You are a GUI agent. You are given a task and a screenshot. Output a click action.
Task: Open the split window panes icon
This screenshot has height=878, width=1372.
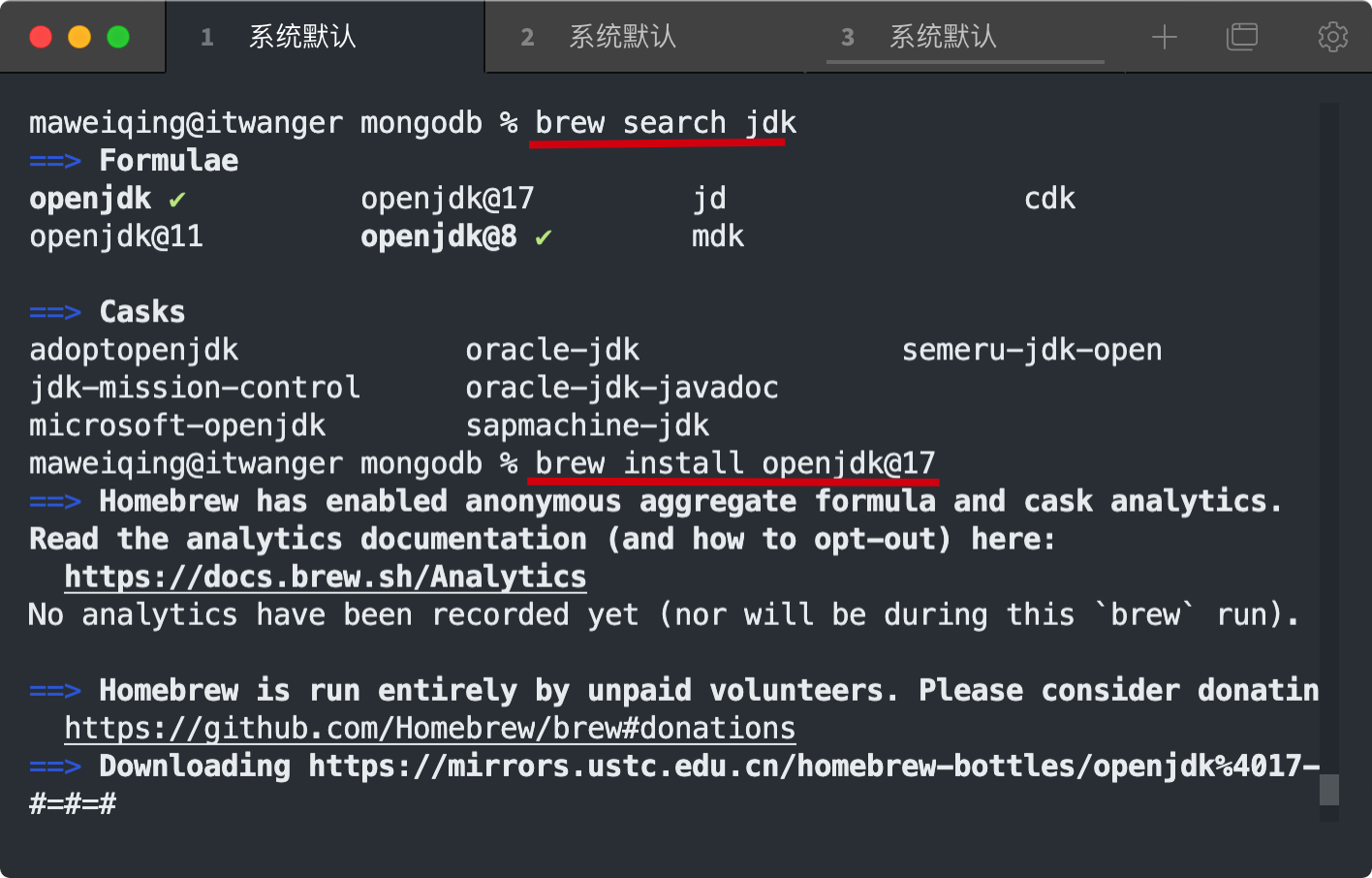click(x=1241, y=38)
